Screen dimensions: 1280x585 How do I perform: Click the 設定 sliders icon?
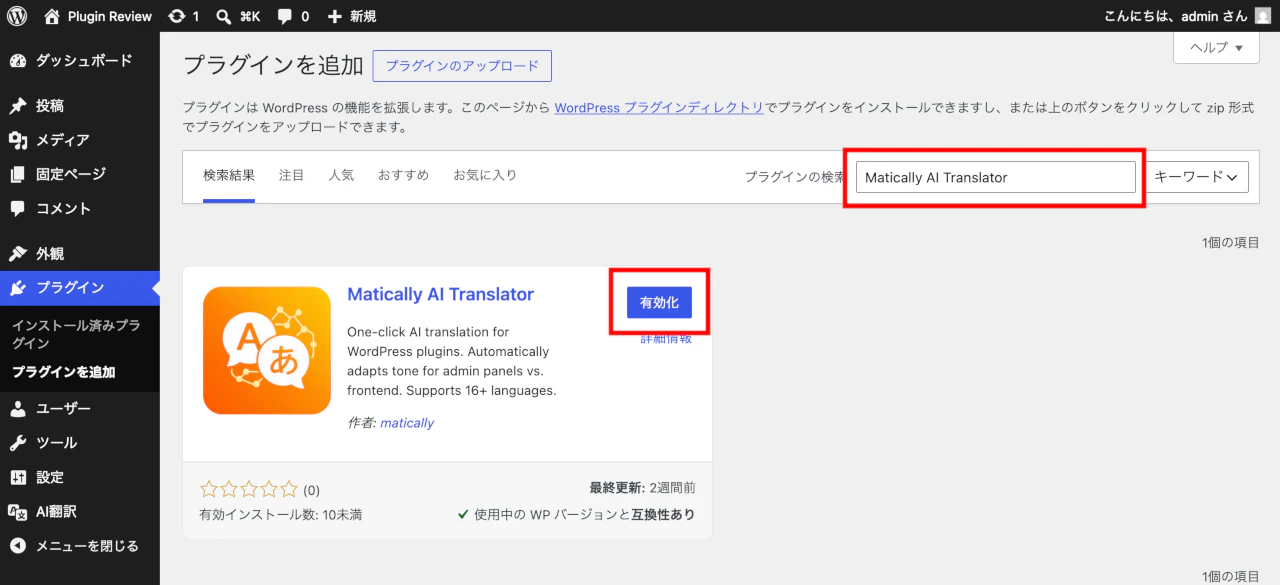[18, 477]
